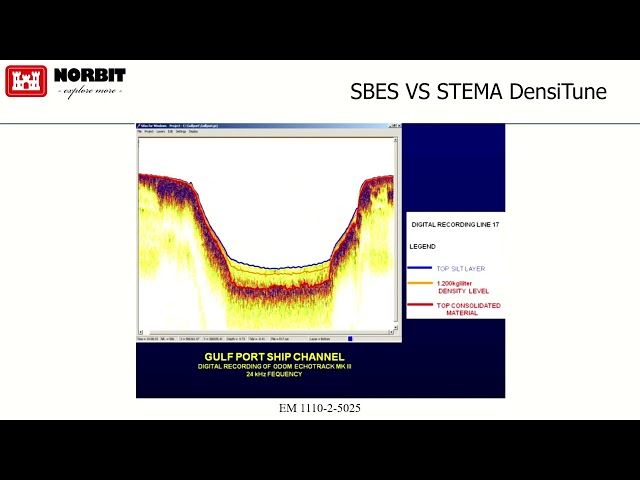Click the horizontal scrollbar left arrow
The height and width of the screenshot is (480, 640).
tap(140, 332)
